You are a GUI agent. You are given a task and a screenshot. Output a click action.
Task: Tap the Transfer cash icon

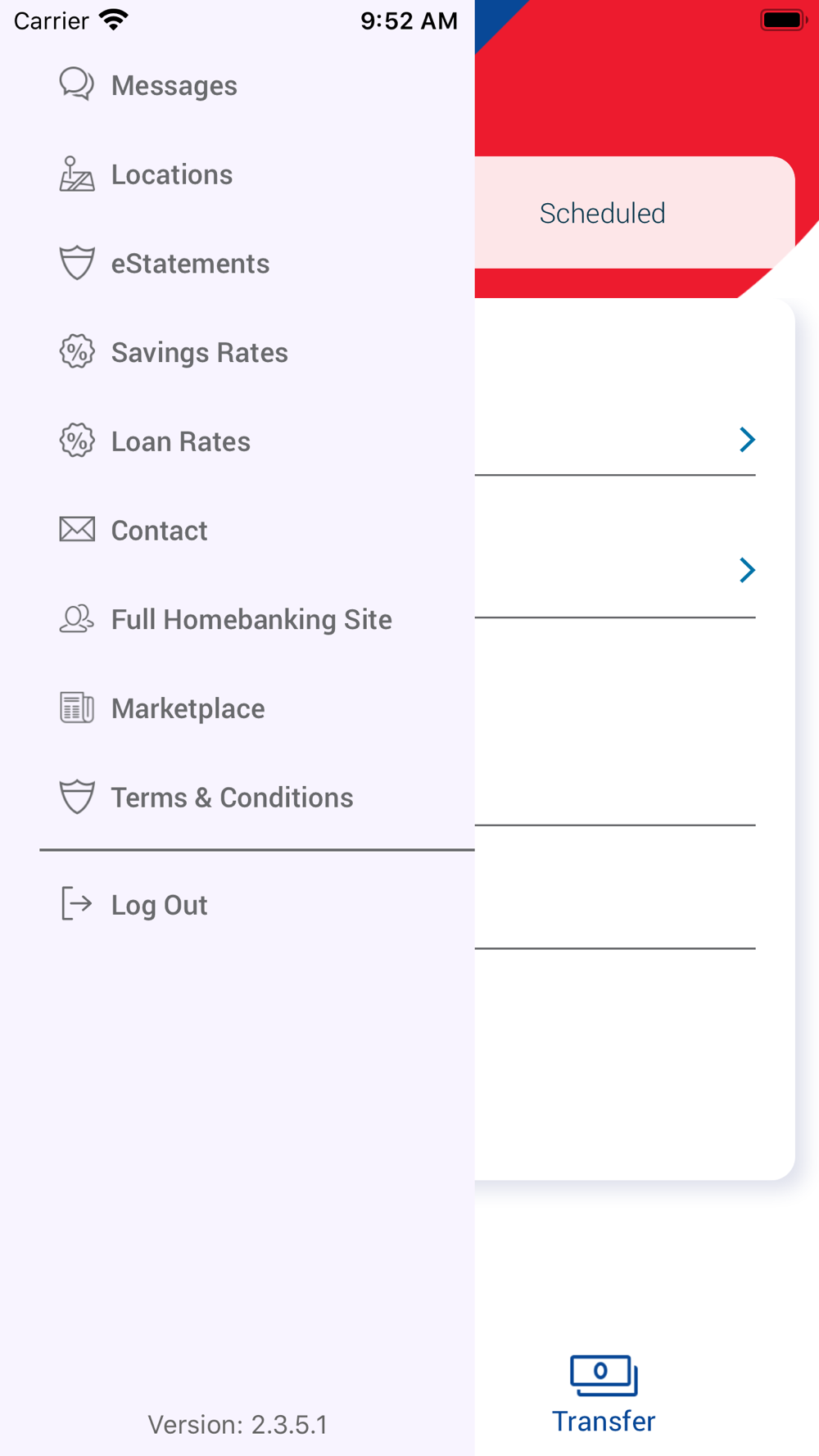coord(604,1375)
